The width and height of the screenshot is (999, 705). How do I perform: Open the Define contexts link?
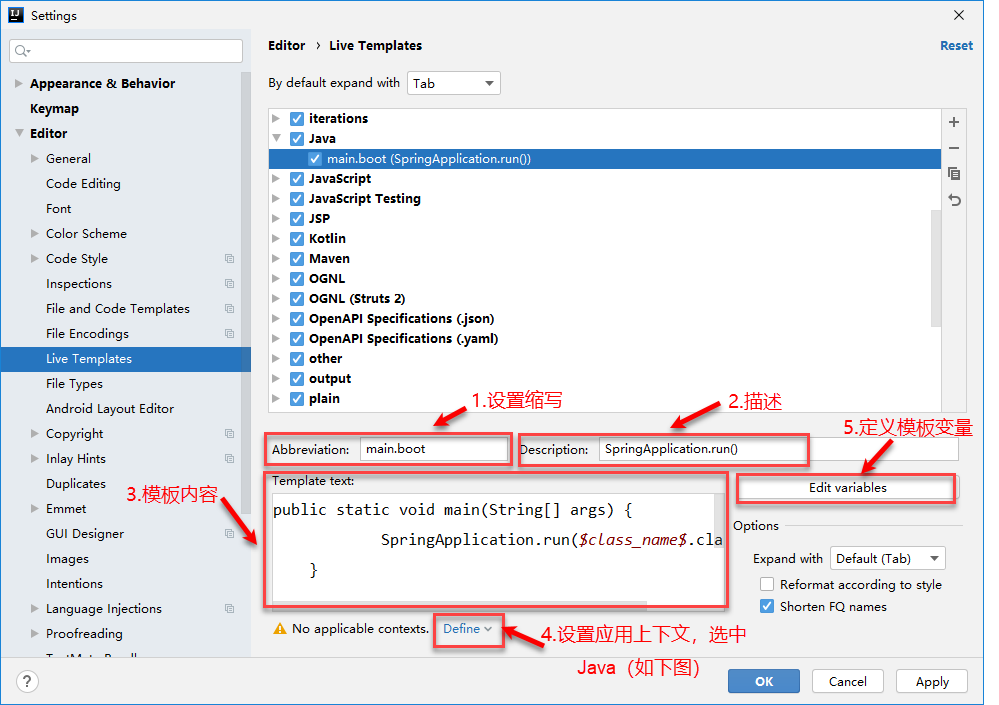[x=467, y=629]
